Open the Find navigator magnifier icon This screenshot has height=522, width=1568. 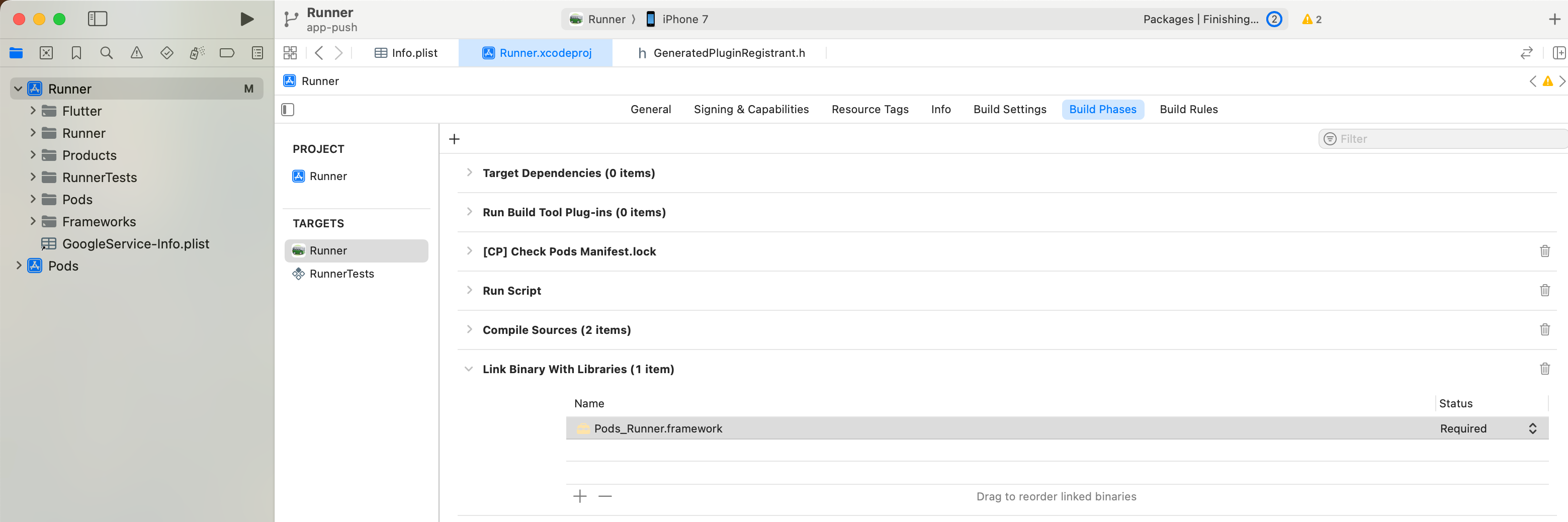[107, 53]
